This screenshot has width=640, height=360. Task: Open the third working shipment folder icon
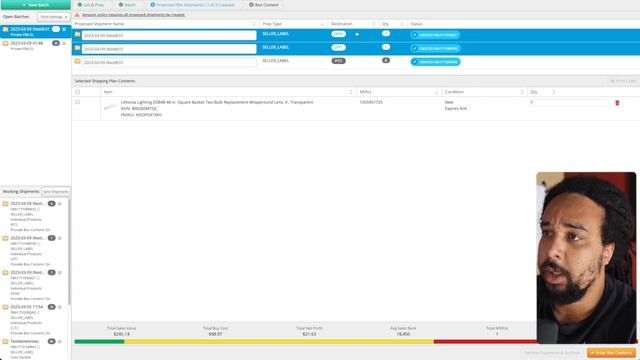tap(5, 272)
